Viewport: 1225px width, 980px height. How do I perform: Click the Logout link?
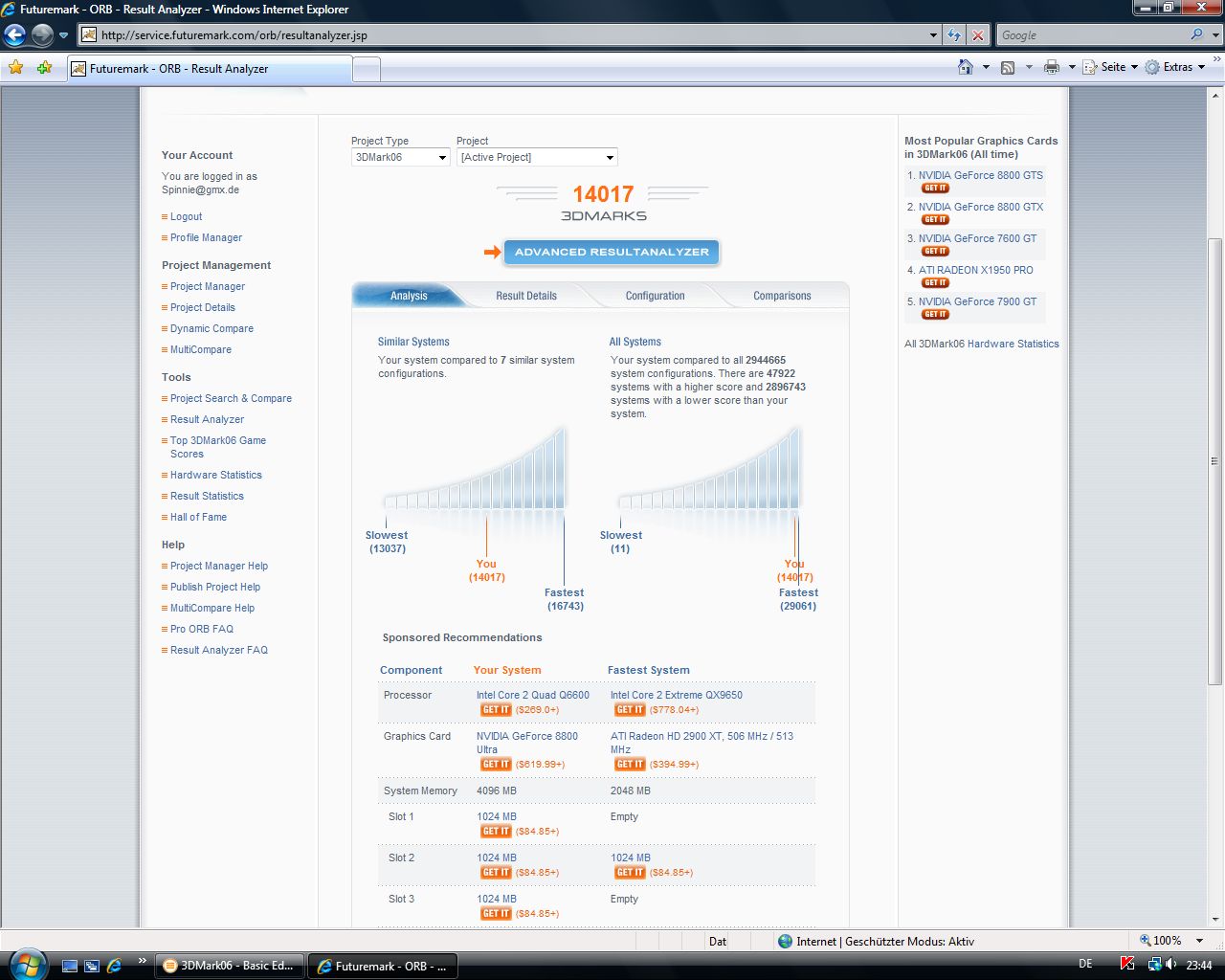point(186,217)
